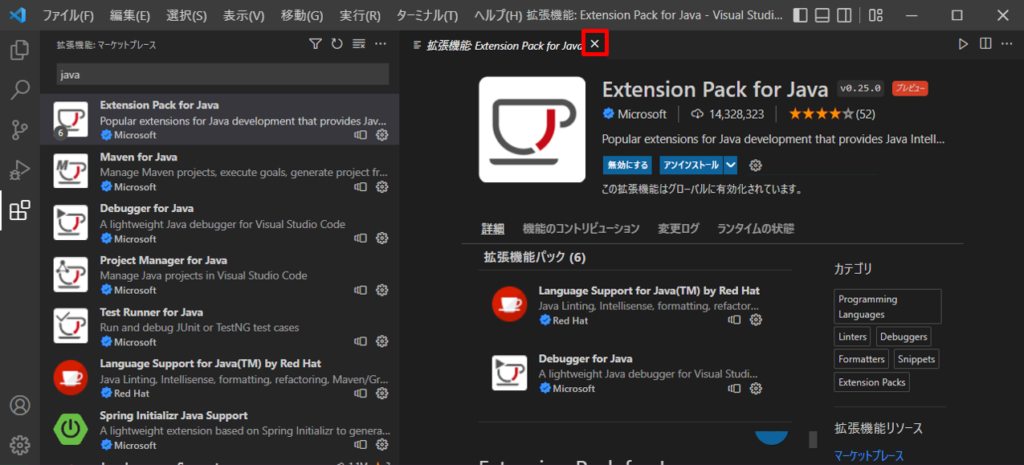
Task: Open the ファイル(F) menu
Action: [x=68, y=15]
